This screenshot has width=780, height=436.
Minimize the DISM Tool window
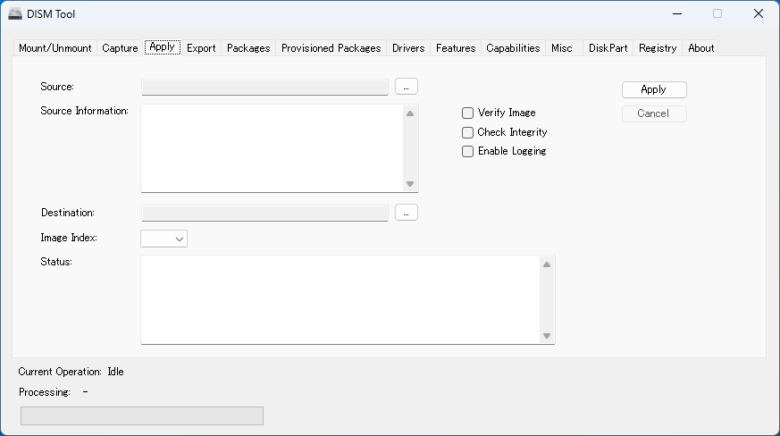pyautogui.click(x=677, y=14)
